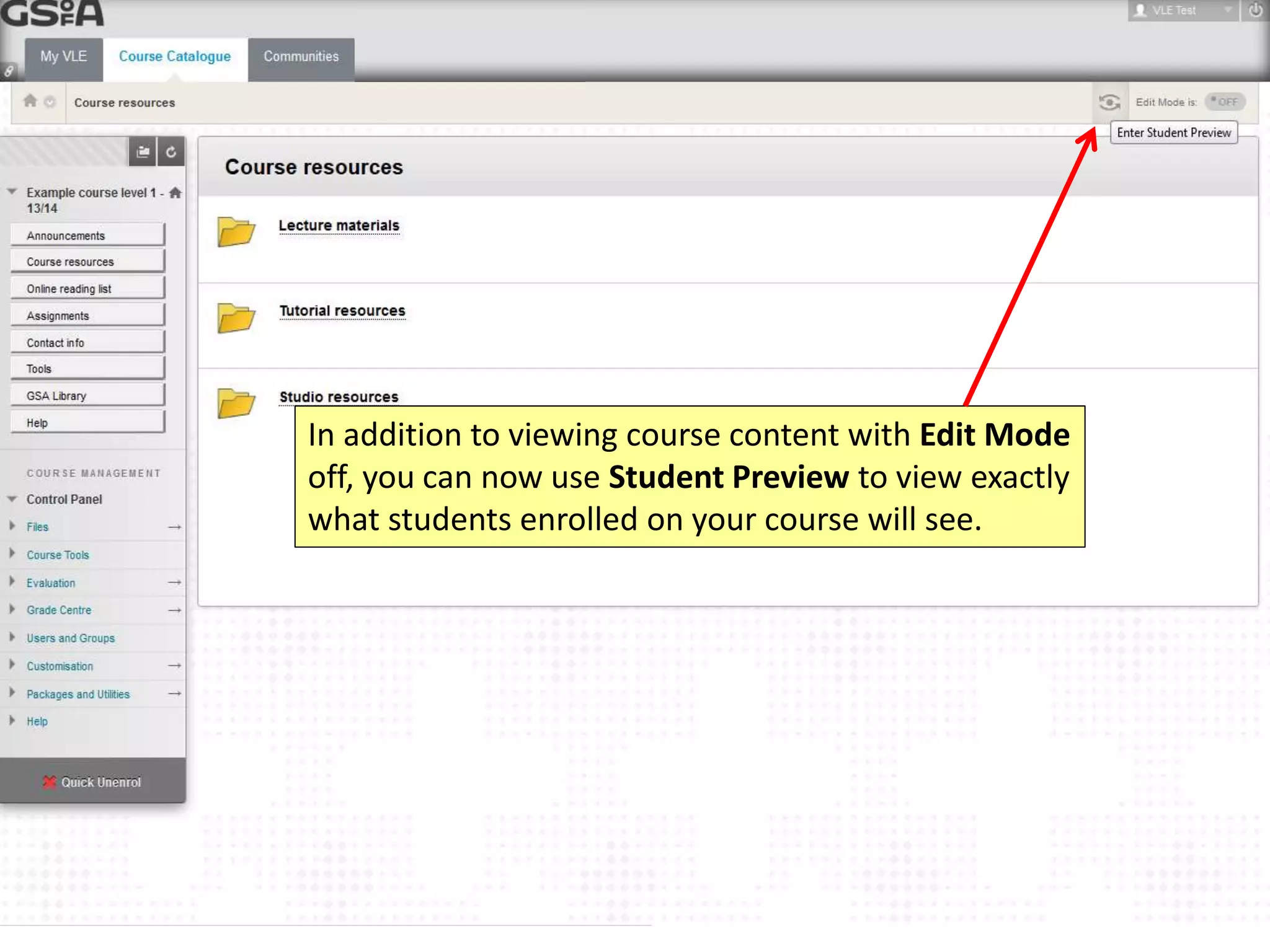
Task: Click the course home icon beside Example course
Action: coord(175,193)
